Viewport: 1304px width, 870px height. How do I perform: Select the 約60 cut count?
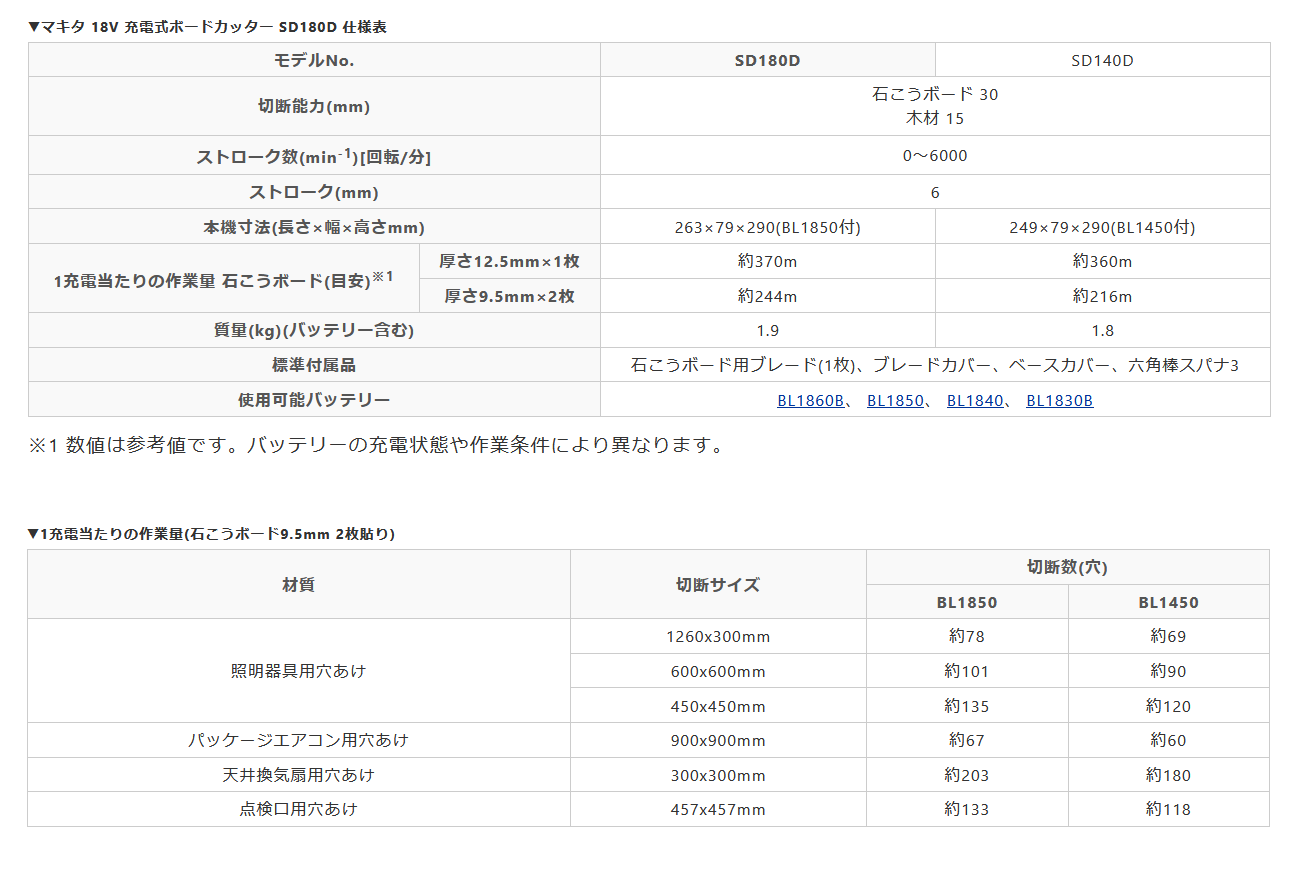tap(1168, 740)
